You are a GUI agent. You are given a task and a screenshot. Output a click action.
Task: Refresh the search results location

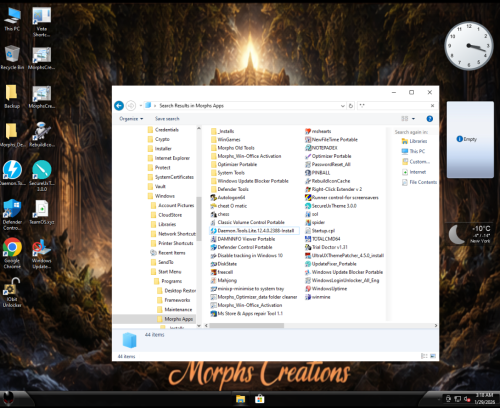click(x=351, y=106)
